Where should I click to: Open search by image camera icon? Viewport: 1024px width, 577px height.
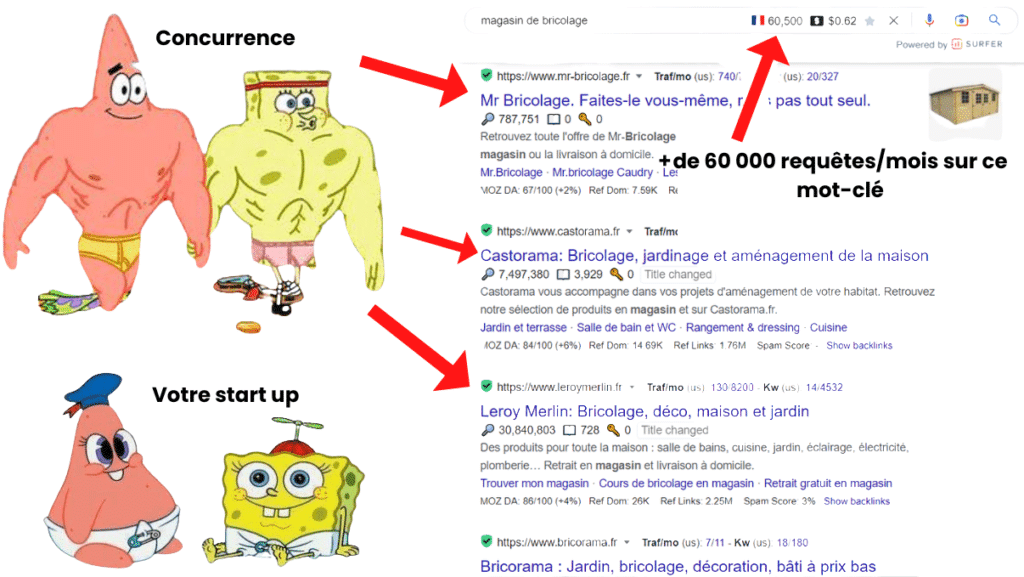click(x=961, y=20)
